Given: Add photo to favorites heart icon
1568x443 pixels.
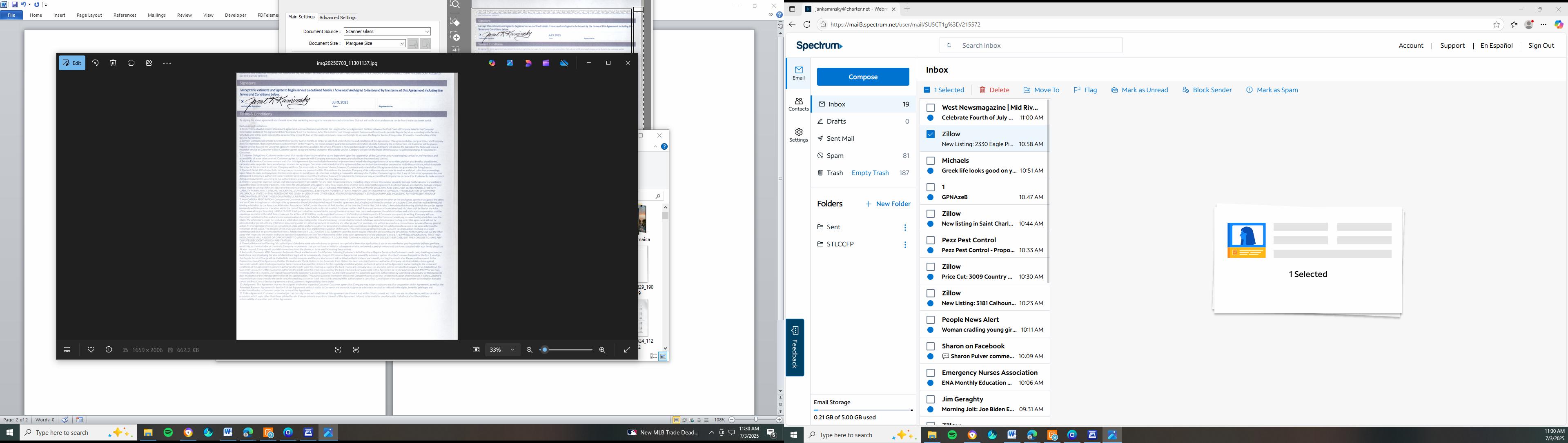Looking at the screenshot, I should click(91, 350).
